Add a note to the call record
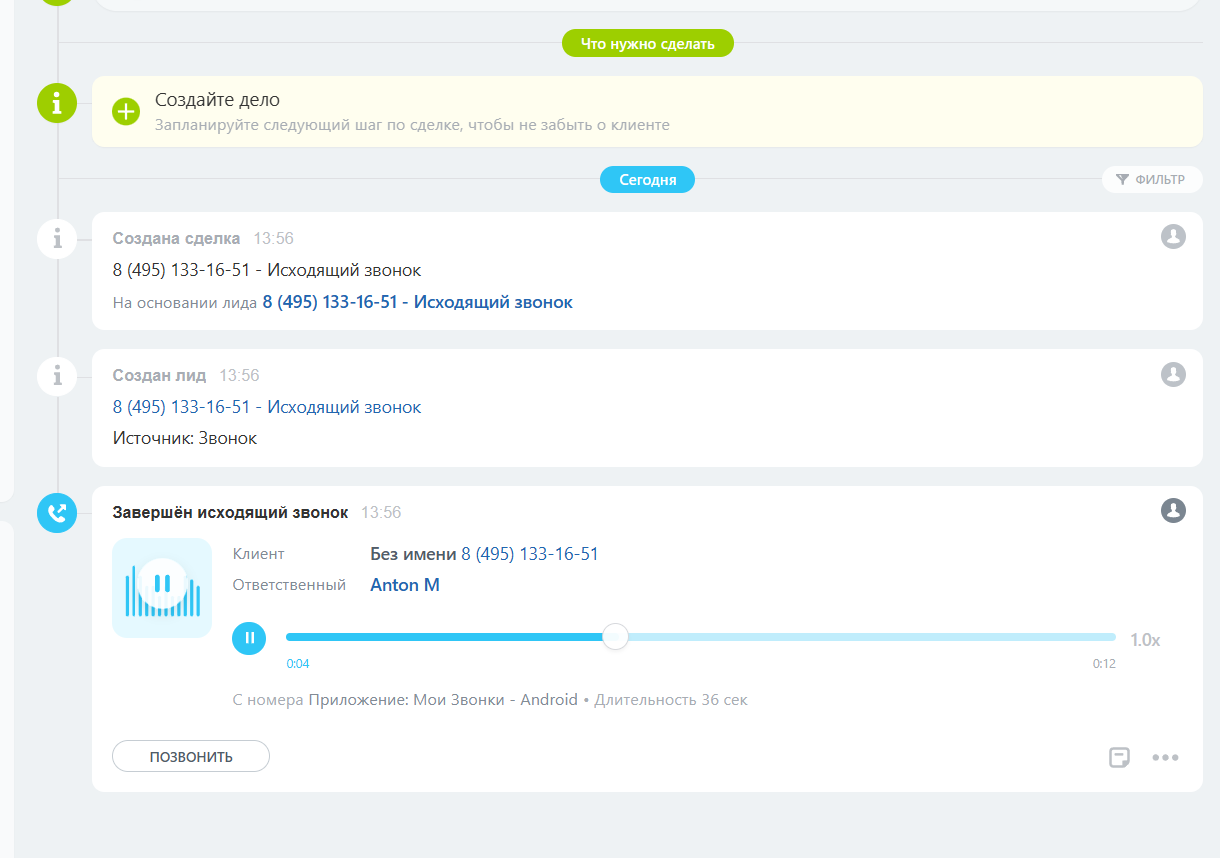Image resolution: width=1220 pixels, height=858 pixels. pos(1120,757)
